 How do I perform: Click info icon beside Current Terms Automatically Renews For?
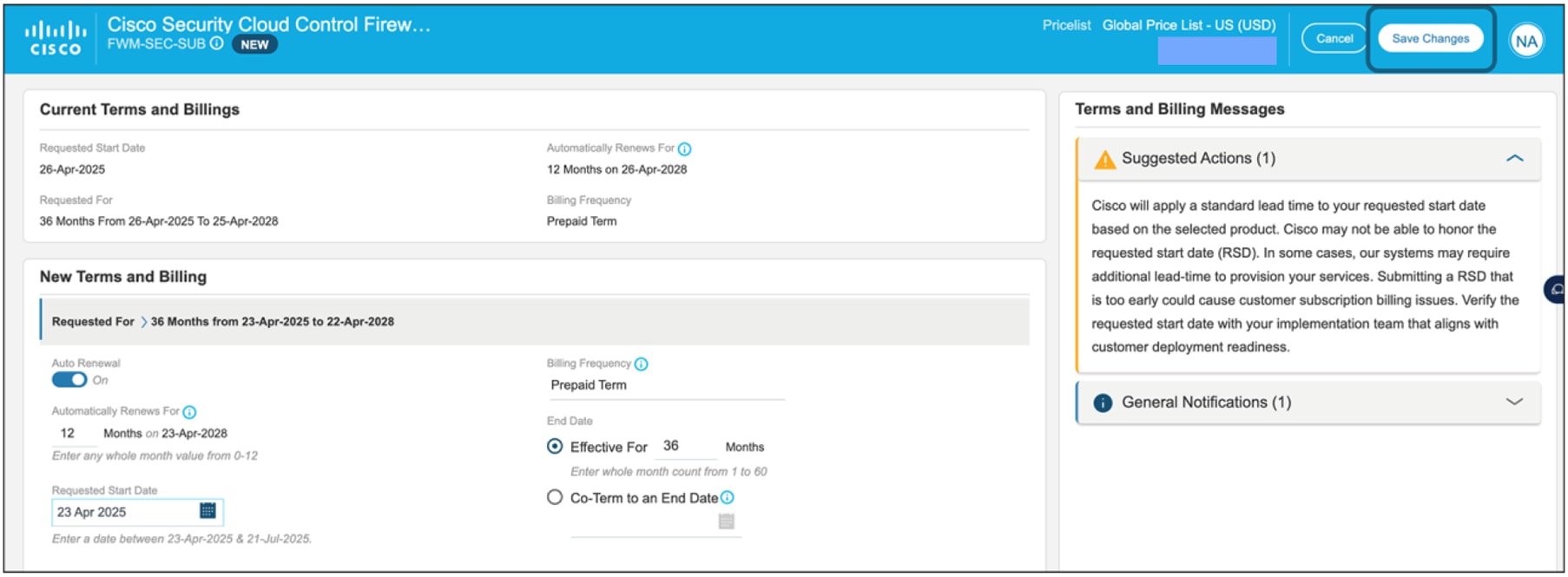684,149
